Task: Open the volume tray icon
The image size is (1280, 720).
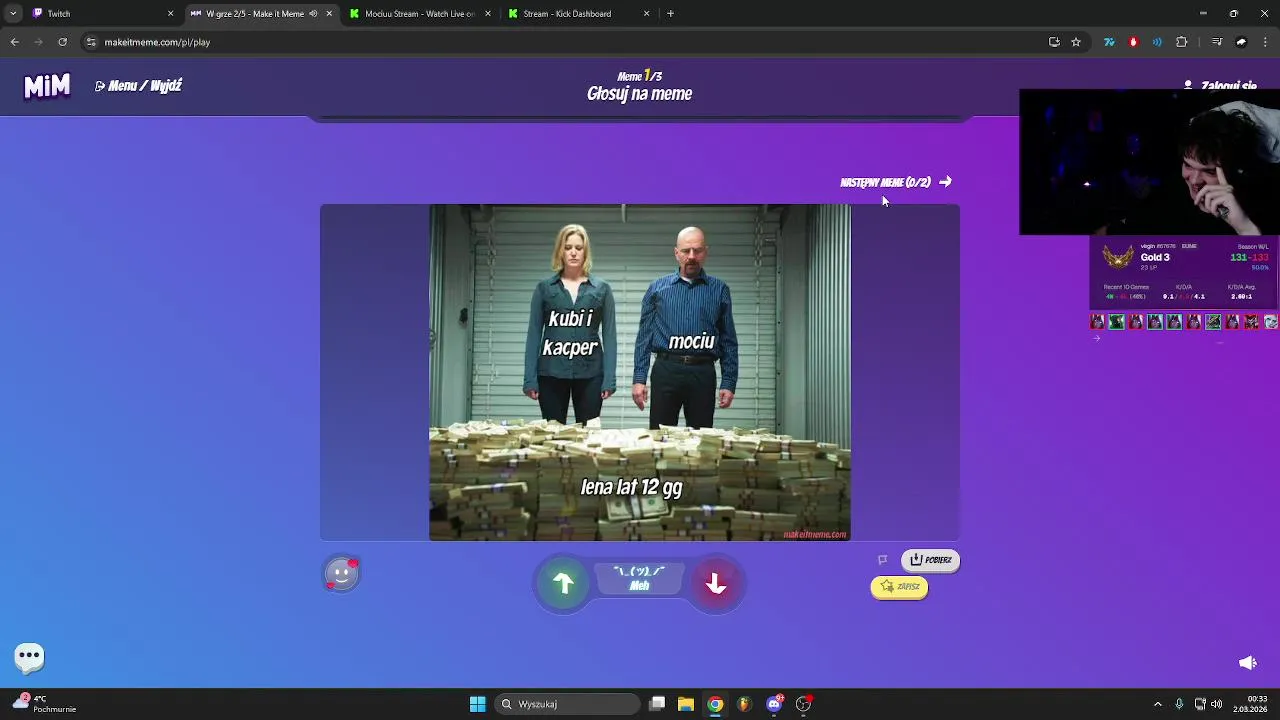Action: point(1217,704)
